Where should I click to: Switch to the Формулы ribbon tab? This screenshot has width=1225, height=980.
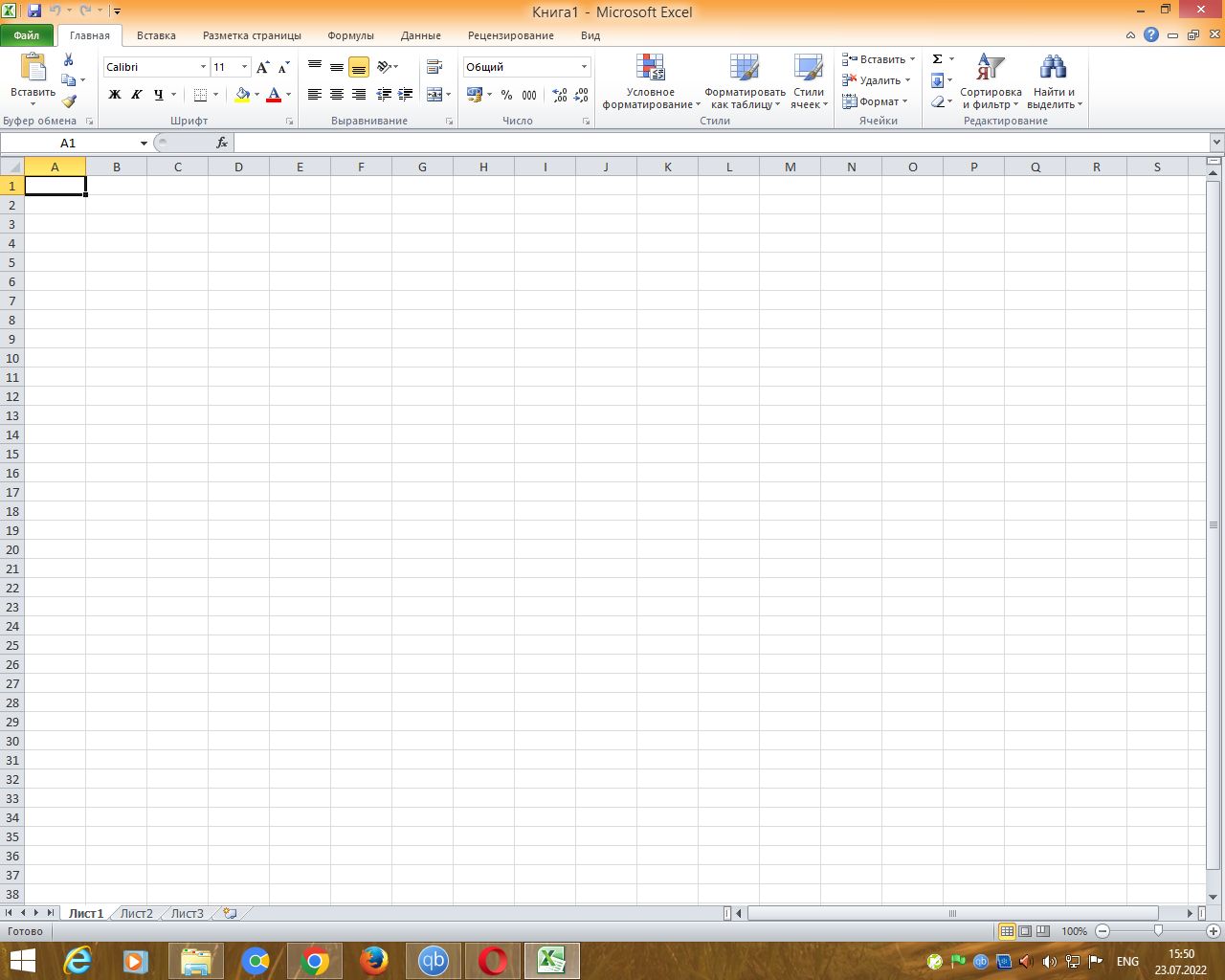(x=350, y=35)
